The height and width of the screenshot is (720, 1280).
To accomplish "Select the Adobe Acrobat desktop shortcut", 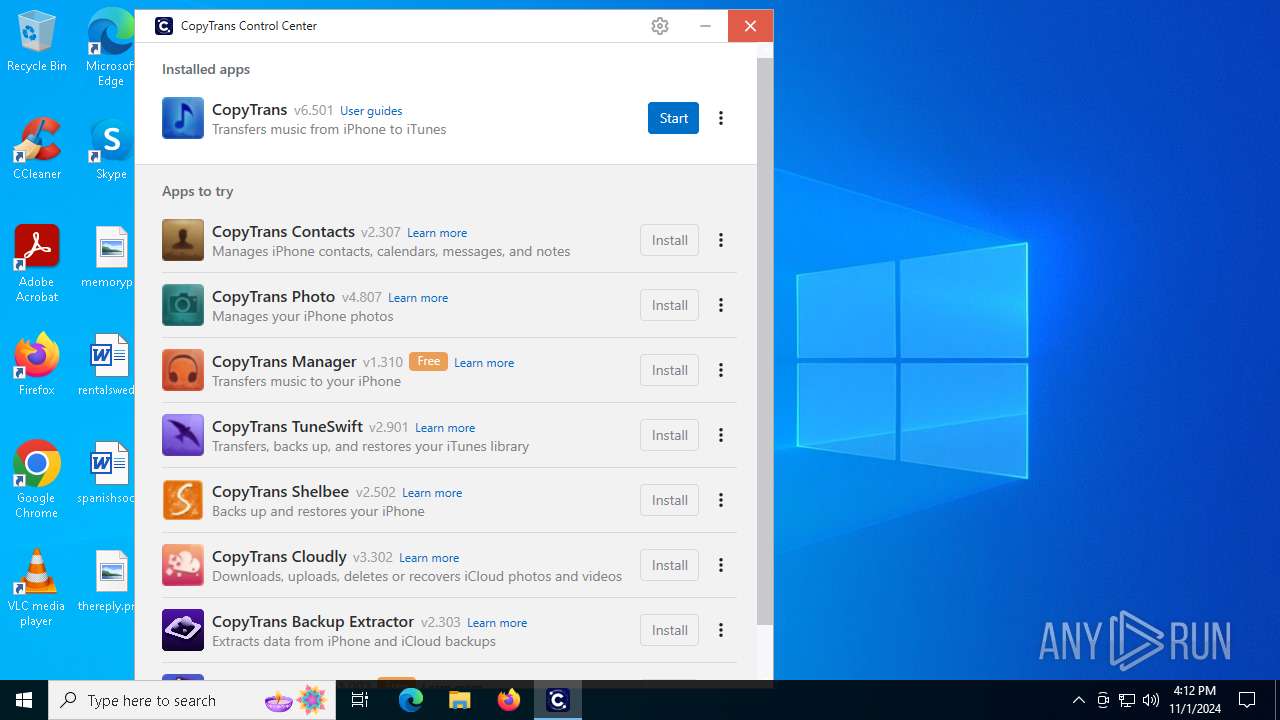I will click(x=37, y=264).
